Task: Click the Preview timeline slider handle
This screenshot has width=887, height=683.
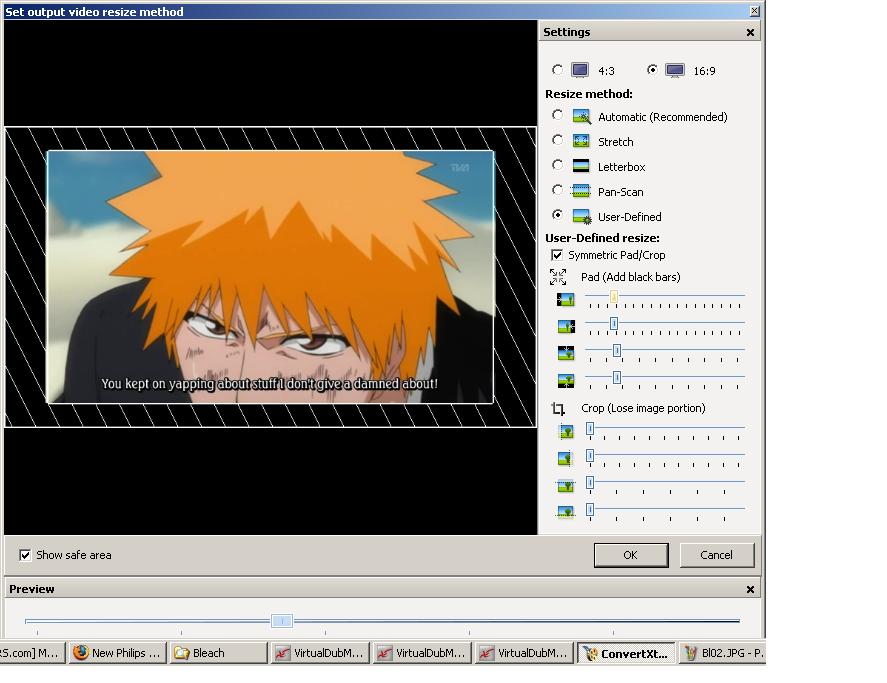Action: point(282,621)
